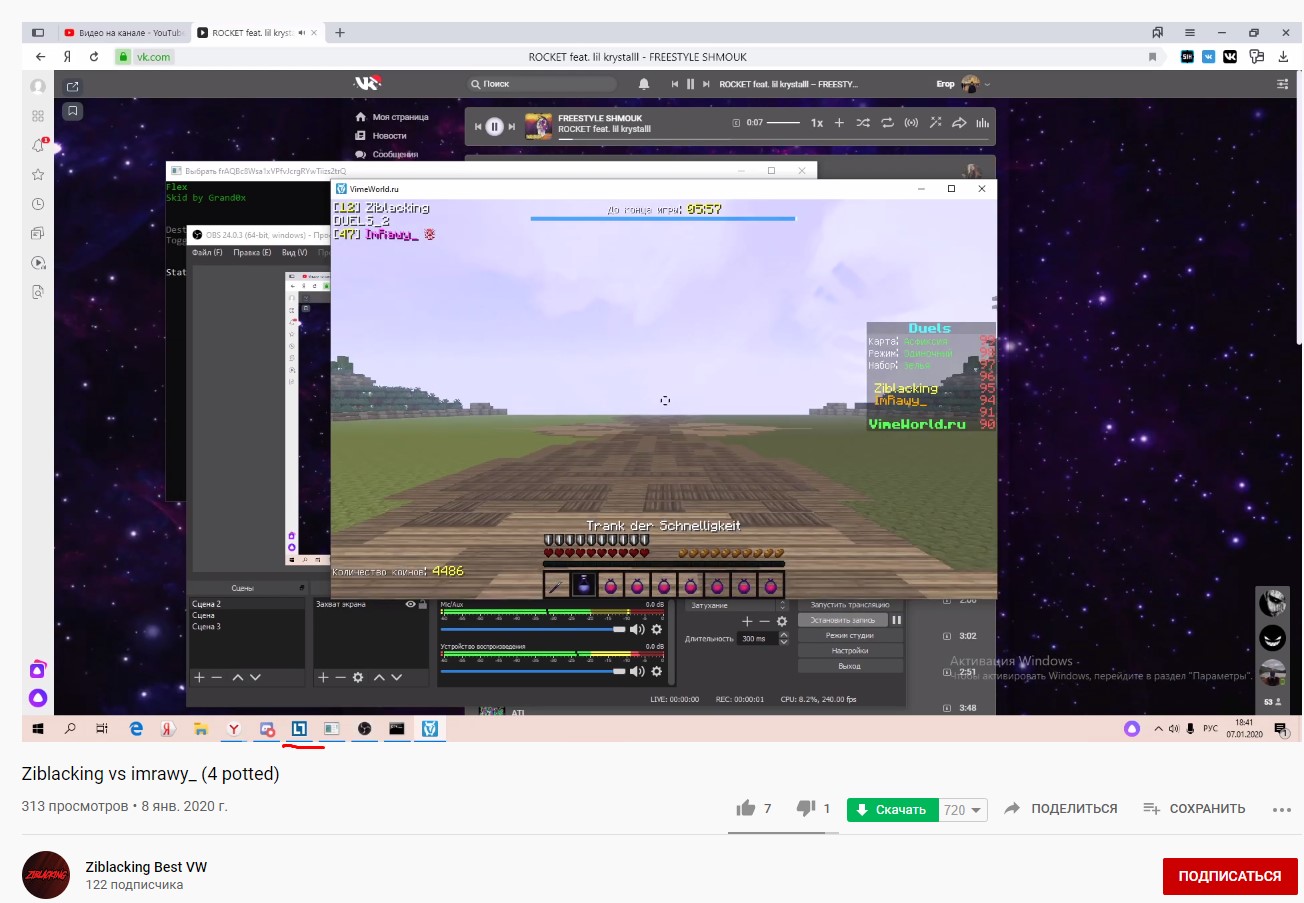Image resolution: width=1304 pixels, height=903 pixels.
Task: Click Остановить запись in OBS
Action: (843, 620)
